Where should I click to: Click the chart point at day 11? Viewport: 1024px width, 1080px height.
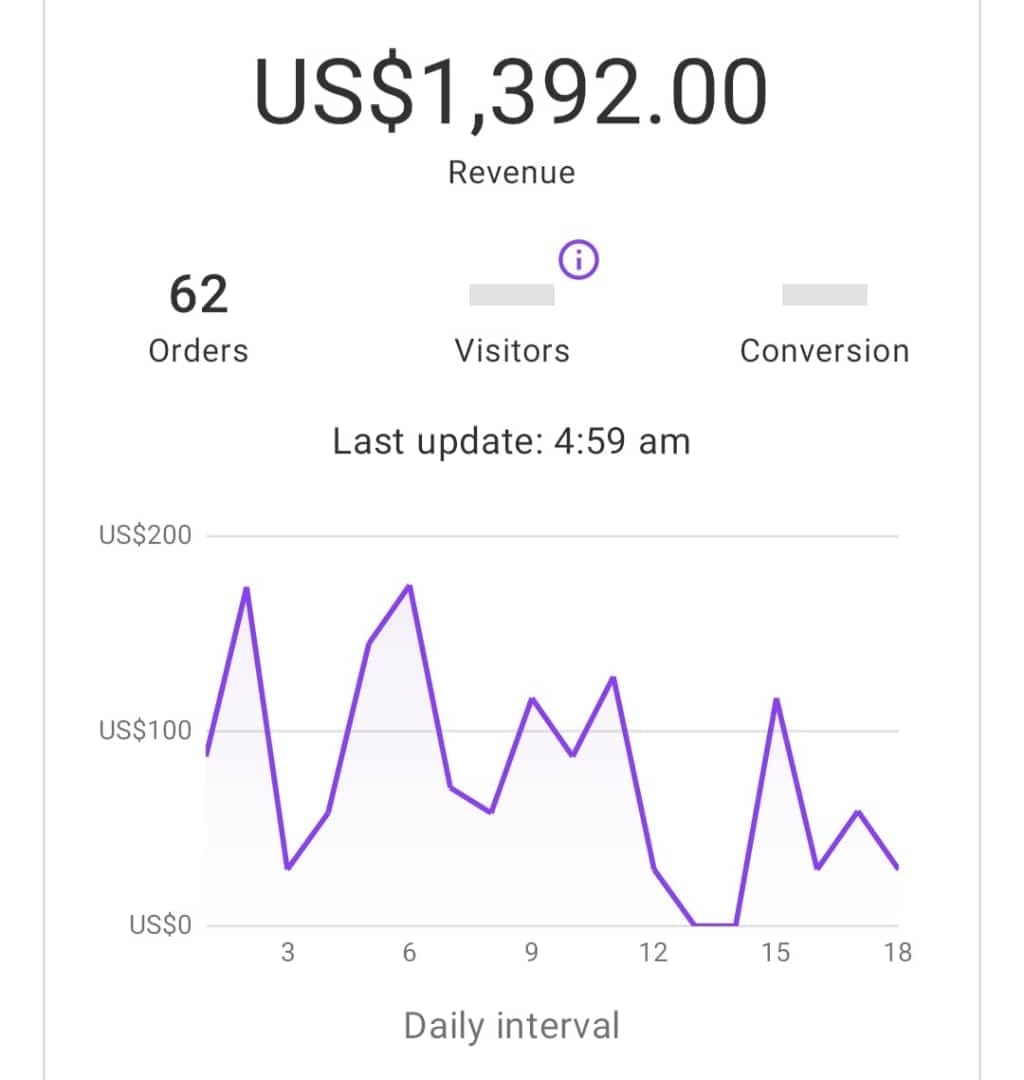[613, 678]
